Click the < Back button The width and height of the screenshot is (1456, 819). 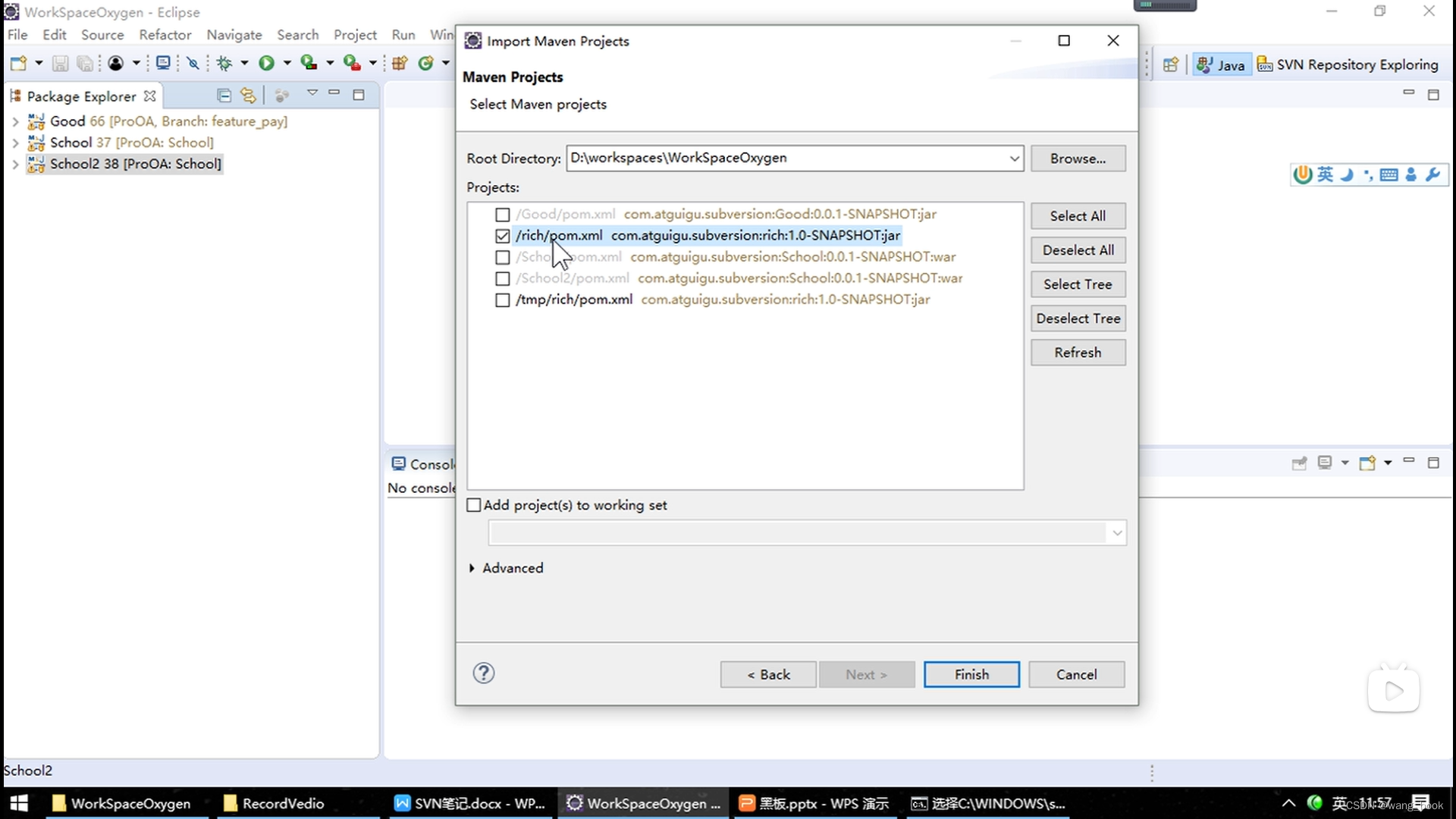(x=768, y=674)
